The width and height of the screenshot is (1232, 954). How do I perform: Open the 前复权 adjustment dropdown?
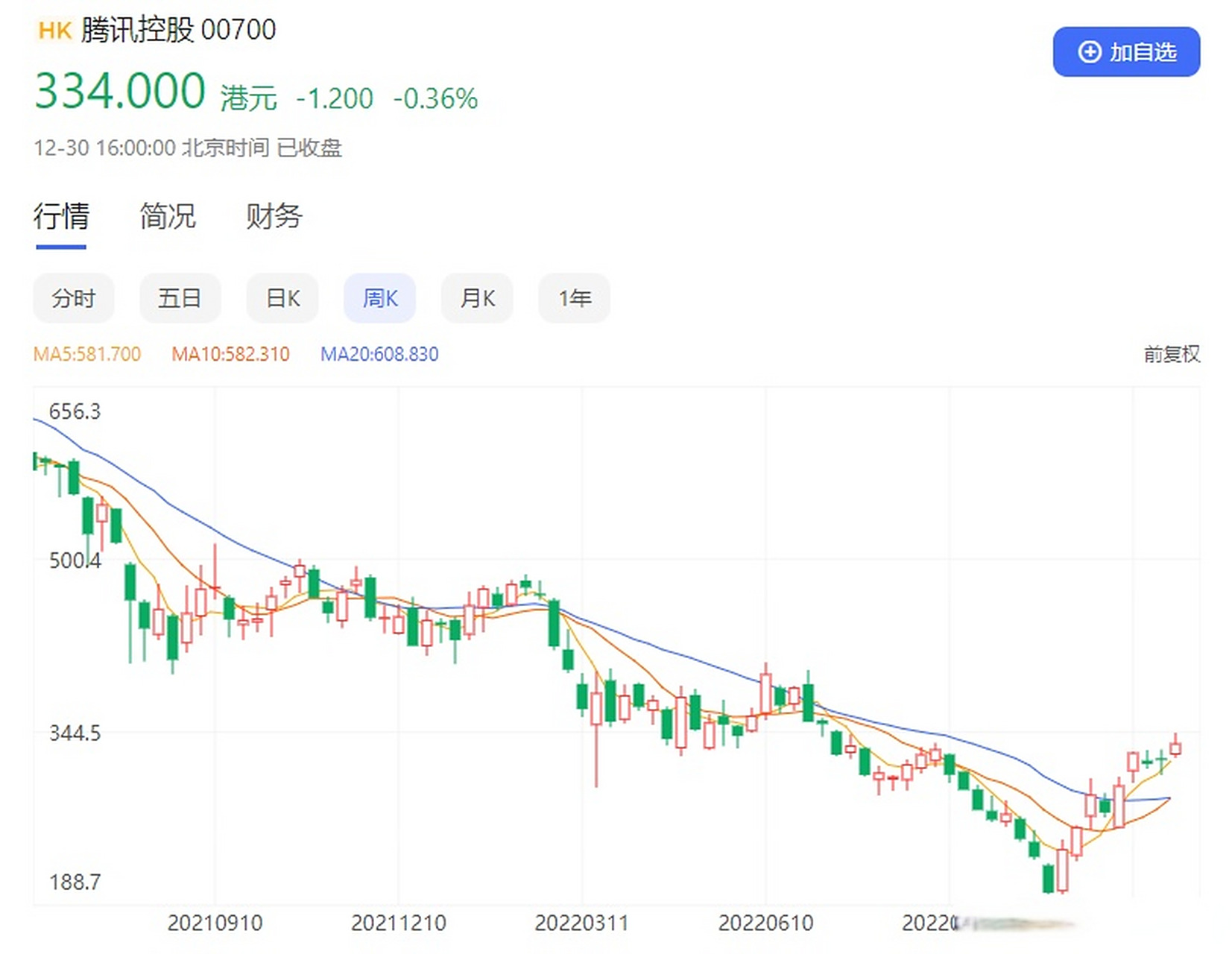(1171, 356)
